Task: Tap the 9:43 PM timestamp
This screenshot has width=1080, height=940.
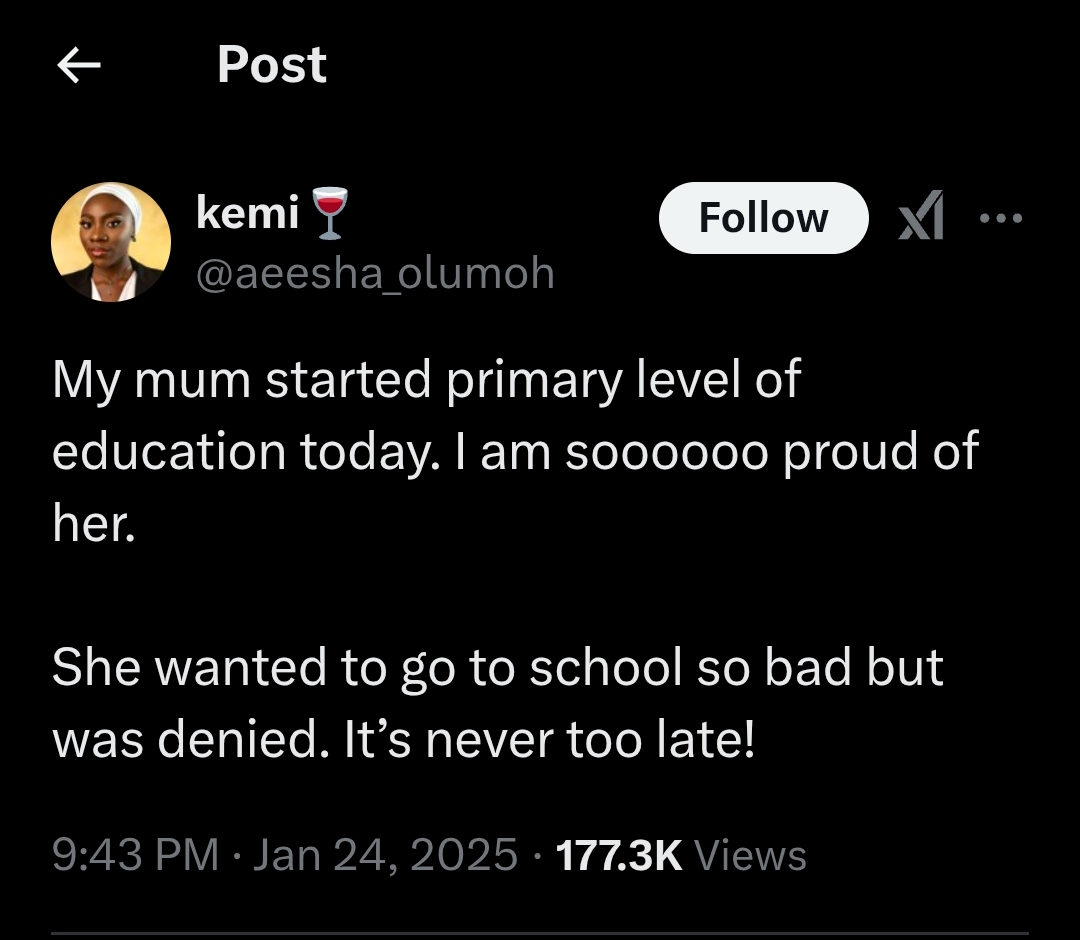Action: [134, 855]
